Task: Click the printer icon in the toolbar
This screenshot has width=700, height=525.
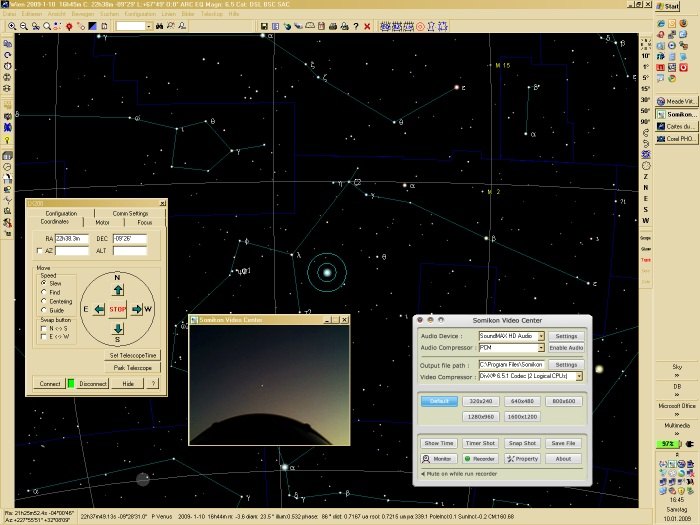Action: tap(333, 26)
